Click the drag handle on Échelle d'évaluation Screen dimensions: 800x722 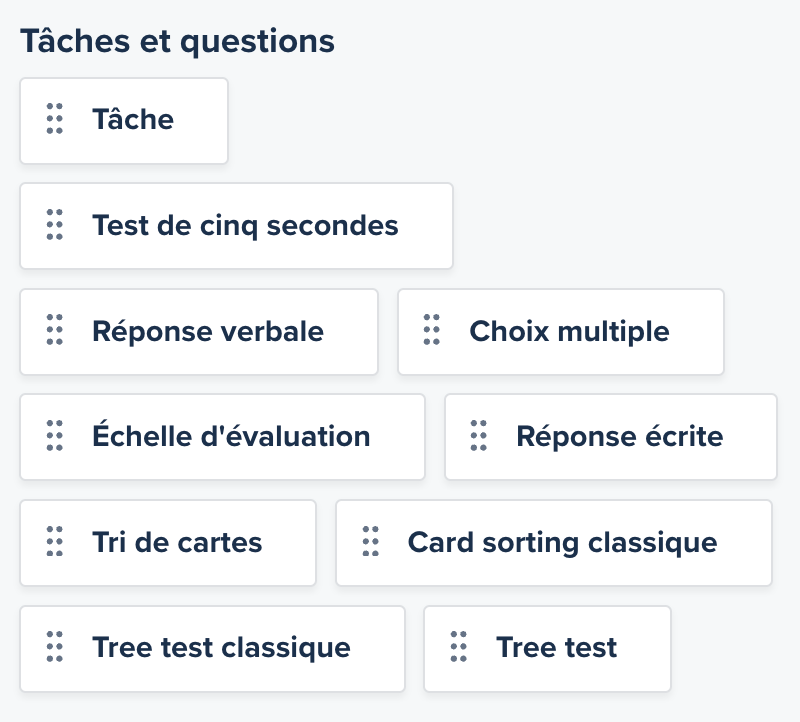[x=54, y=437]
